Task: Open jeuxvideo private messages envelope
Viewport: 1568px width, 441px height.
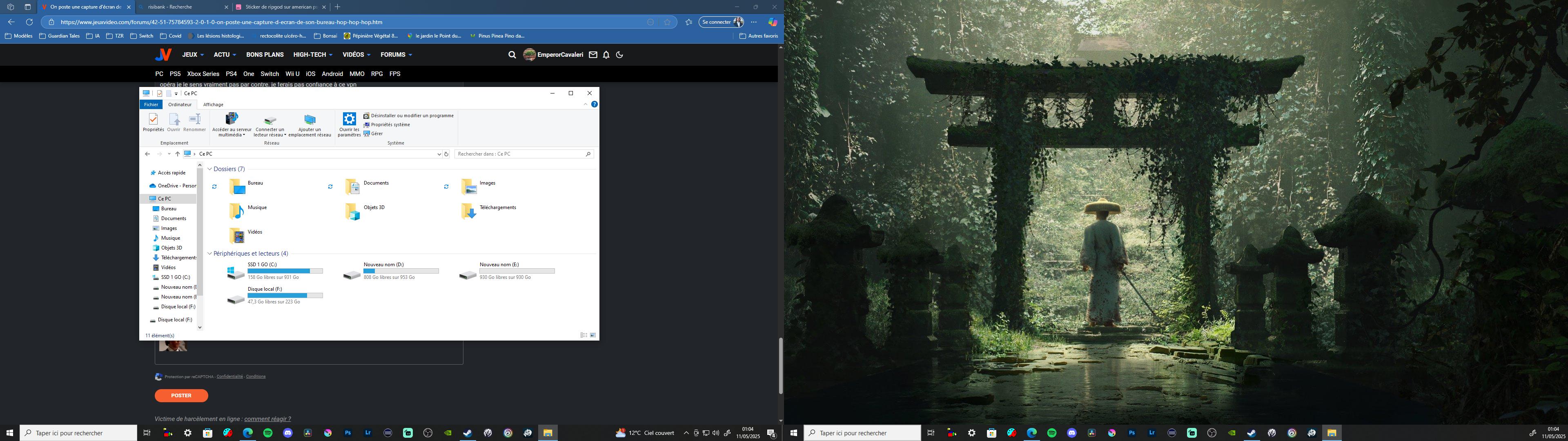Action: coord(593,55)
